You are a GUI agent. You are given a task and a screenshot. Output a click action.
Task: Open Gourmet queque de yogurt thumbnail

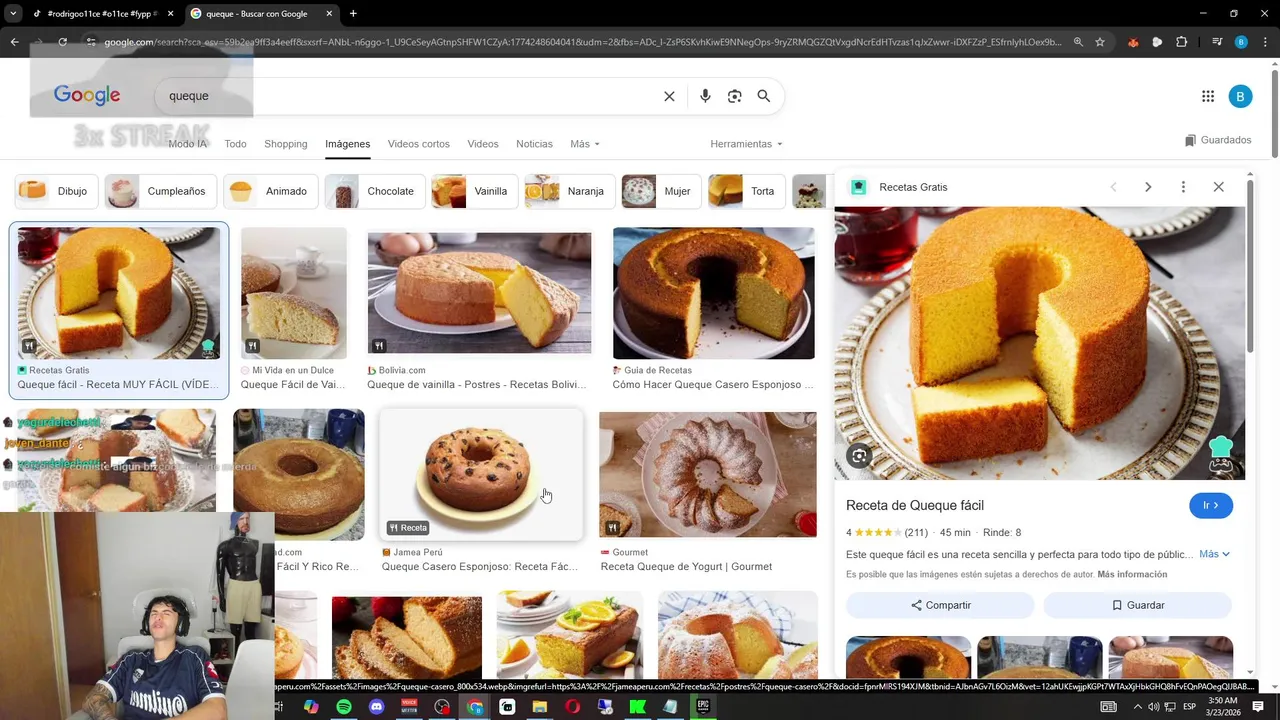click(x=708, y=475)
